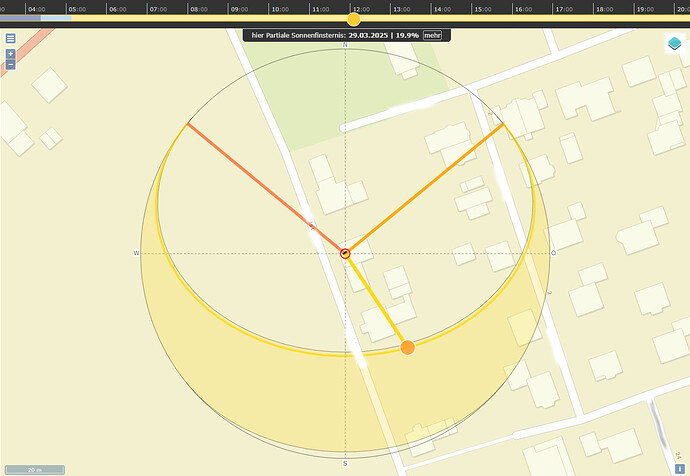Viewport: 690px width, 476px height.
Task: Click the 14:00 mark on the timeline
Action: tap(442, 9)
